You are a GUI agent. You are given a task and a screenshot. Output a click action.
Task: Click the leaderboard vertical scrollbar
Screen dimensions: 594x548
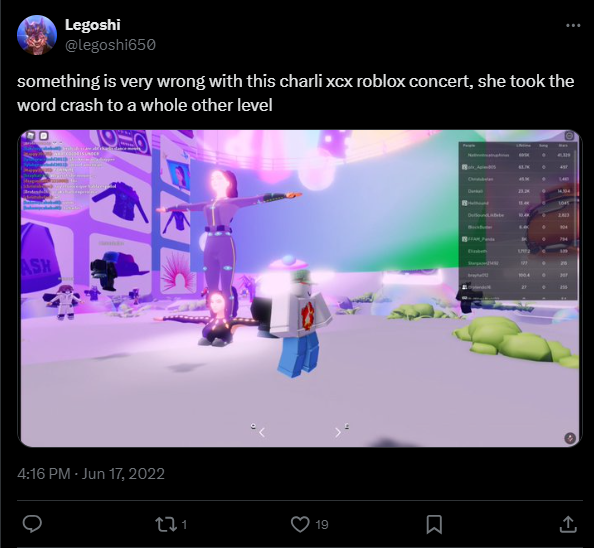point(575,189)
